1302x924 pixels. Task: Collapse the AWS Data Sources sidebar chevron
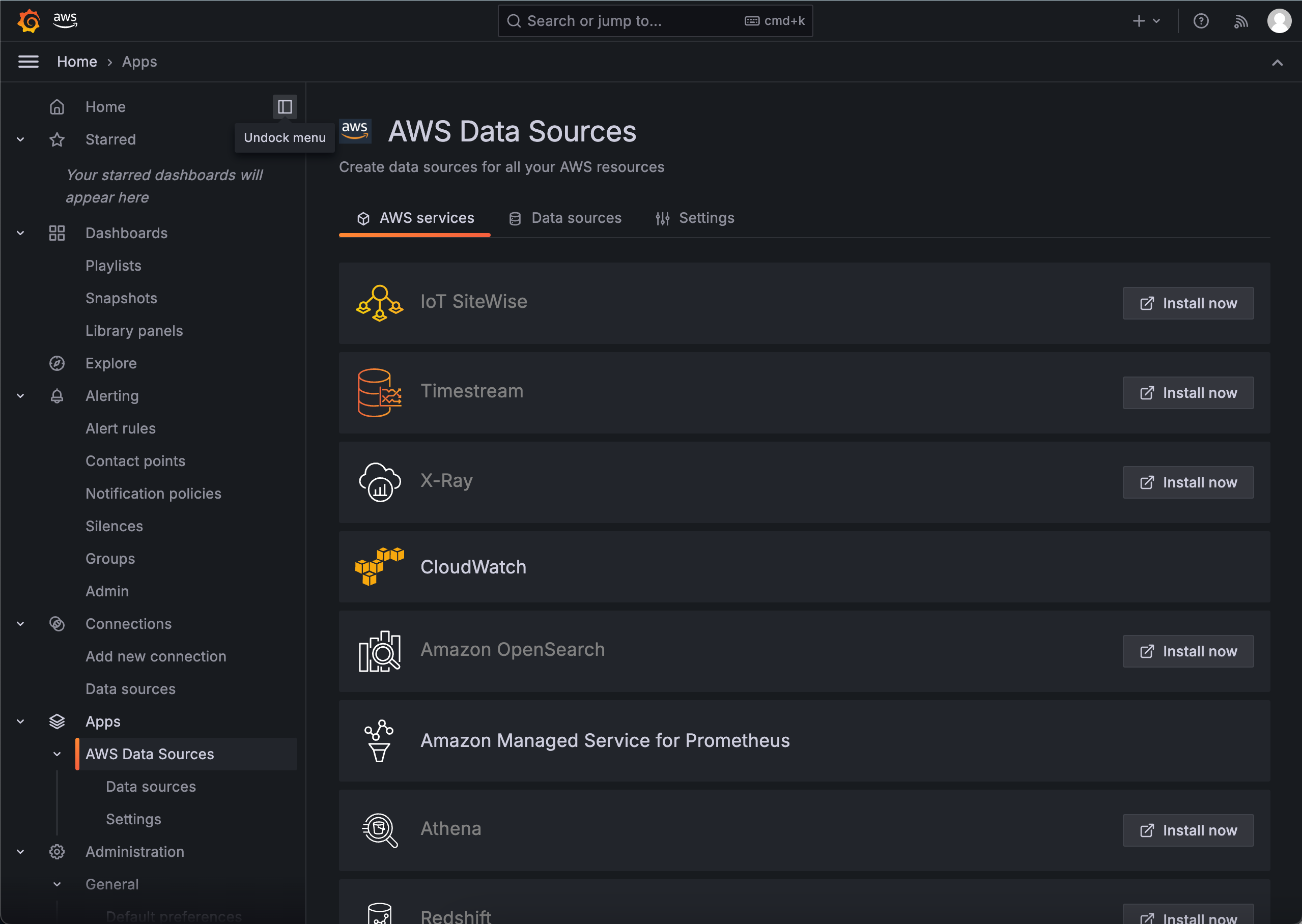point(57,754)
